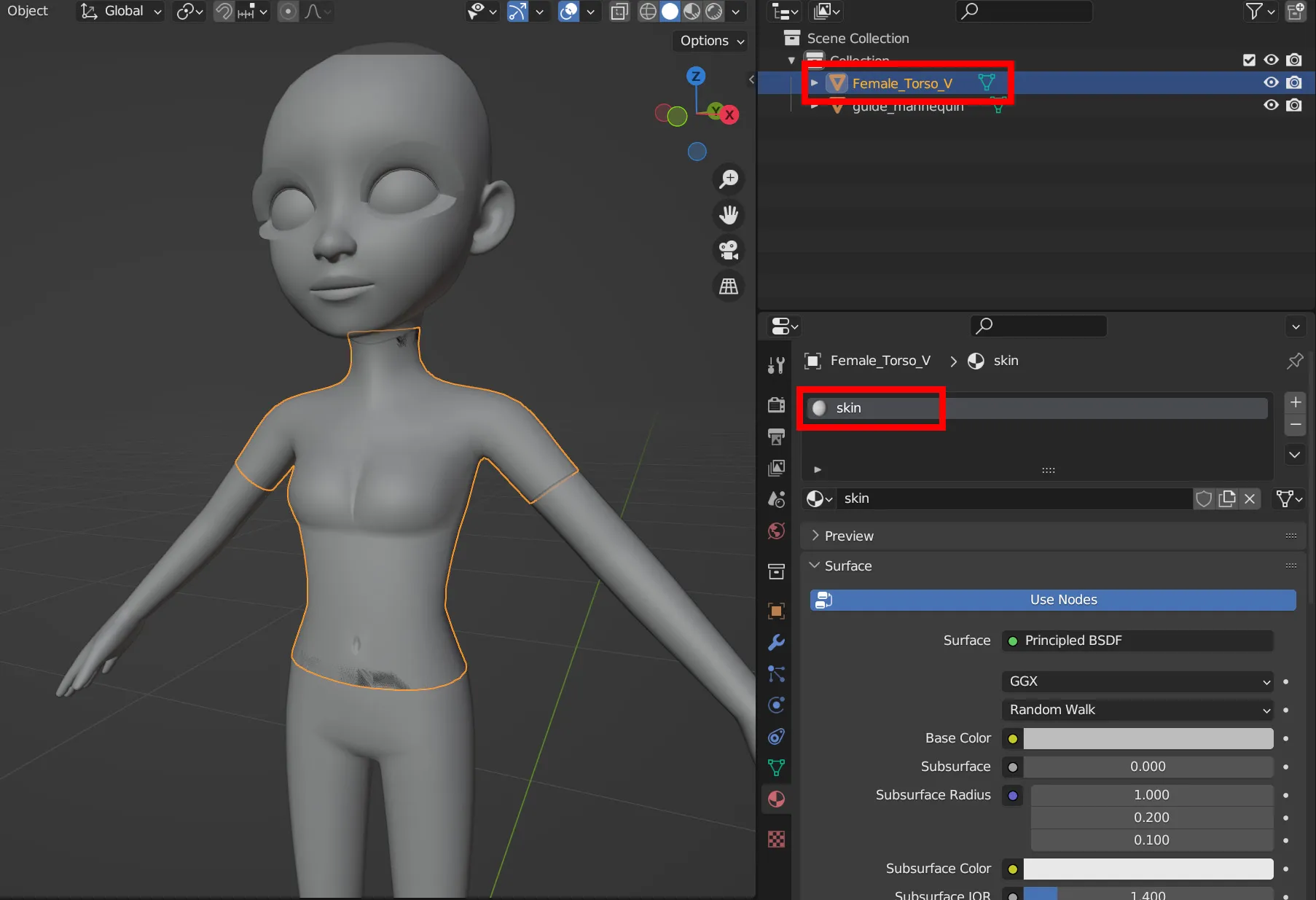This screenshot has width=1316, height=900.
Task: Add a new material slot
Action: pyautogui.click(x=1296, y=402)
